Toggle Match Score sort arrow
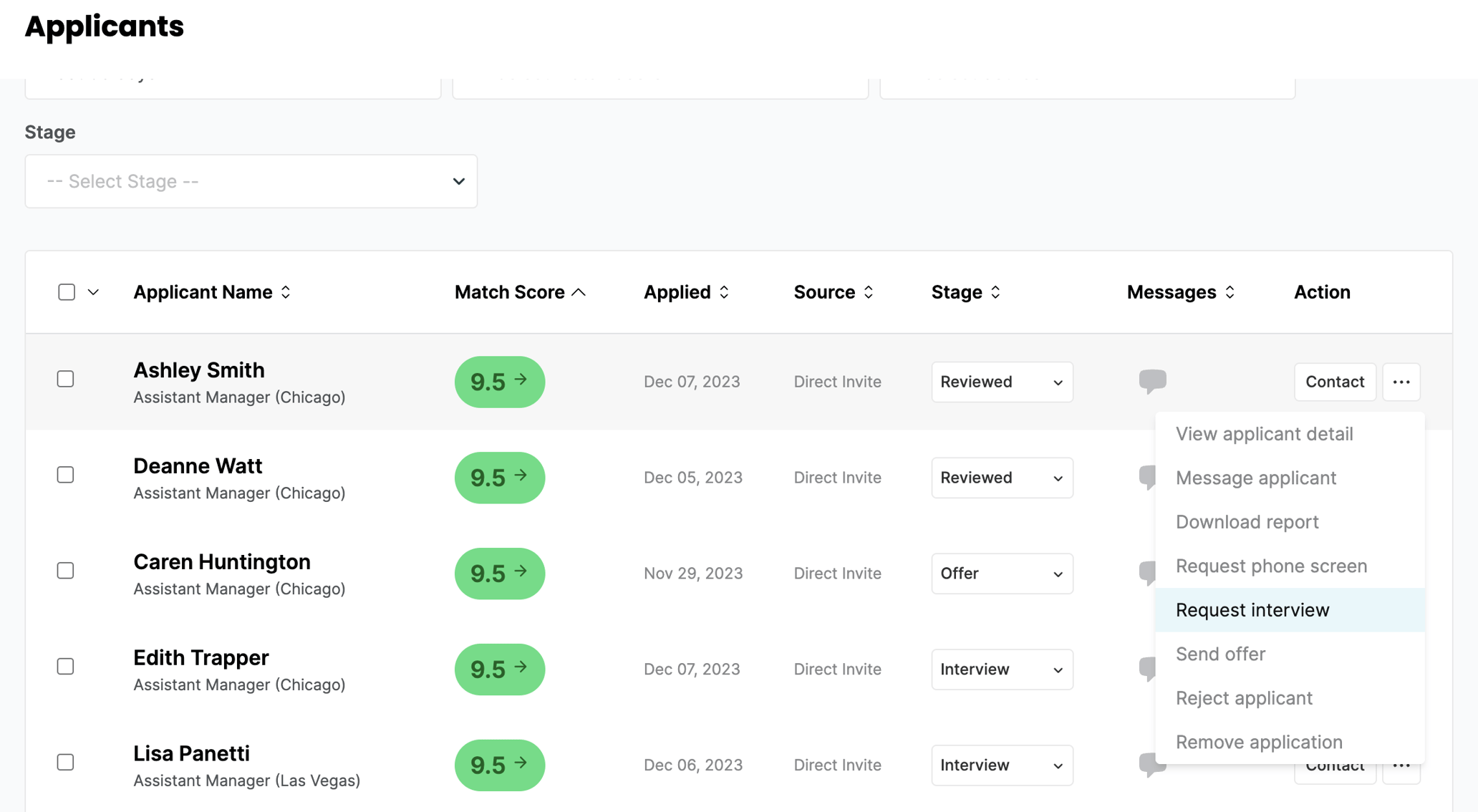Viewport: 1478px width, 812px height. coord(579,292)
